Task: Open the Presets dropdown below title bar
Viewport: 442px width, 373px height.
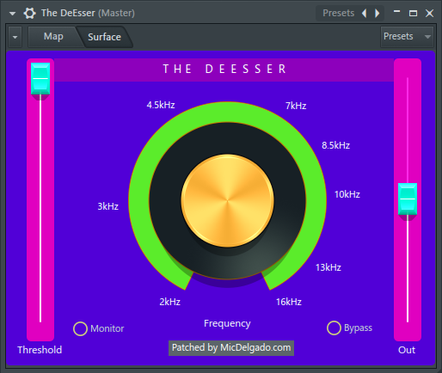Action: pyautogui.click(x=407, y=36)
